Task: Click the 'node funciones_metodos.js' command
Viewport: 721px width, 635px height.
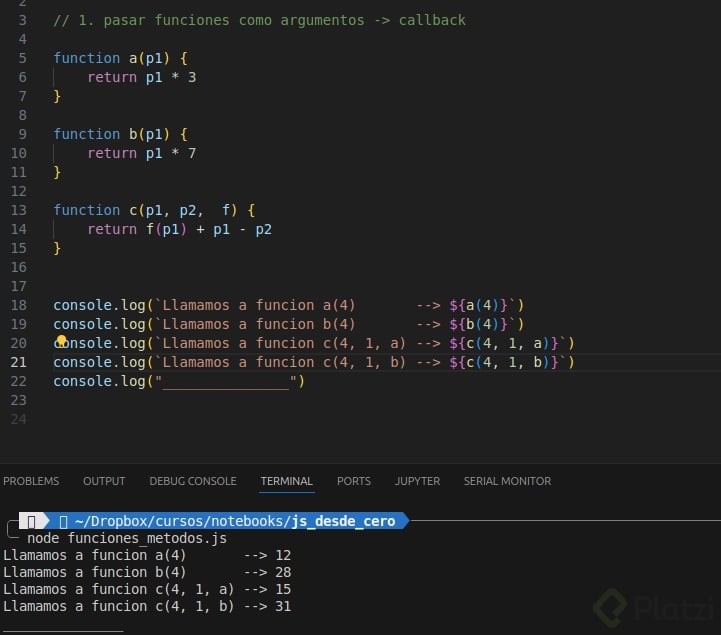Action: 126,538
